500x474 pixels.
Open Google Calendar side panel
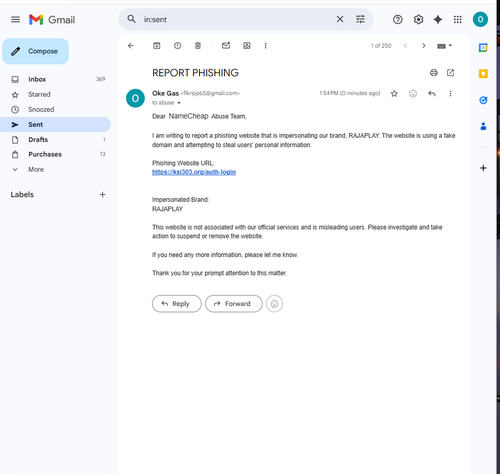[x=483, y=48]
